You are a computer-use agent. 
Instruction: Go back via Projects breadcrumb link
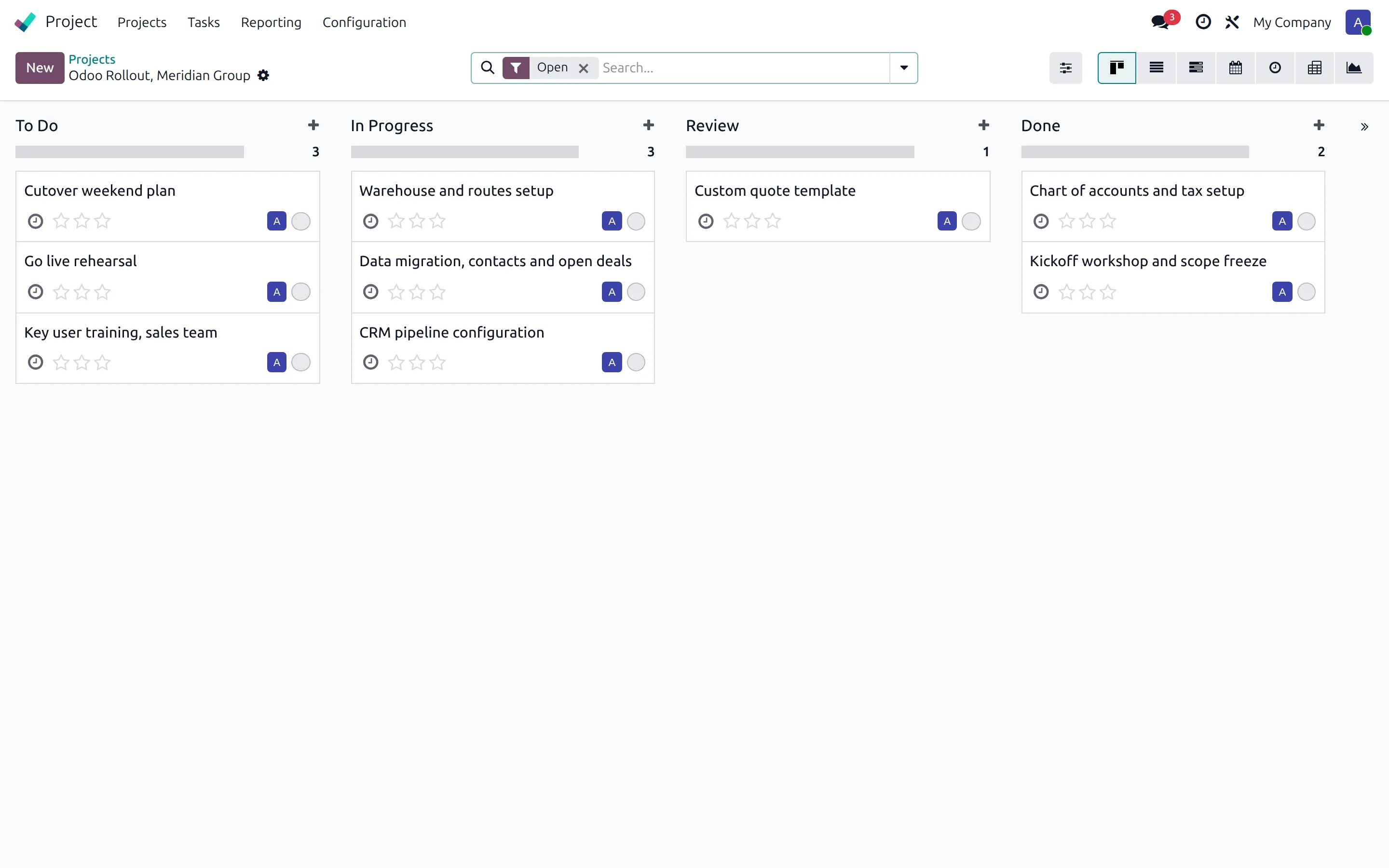[92, 59]
